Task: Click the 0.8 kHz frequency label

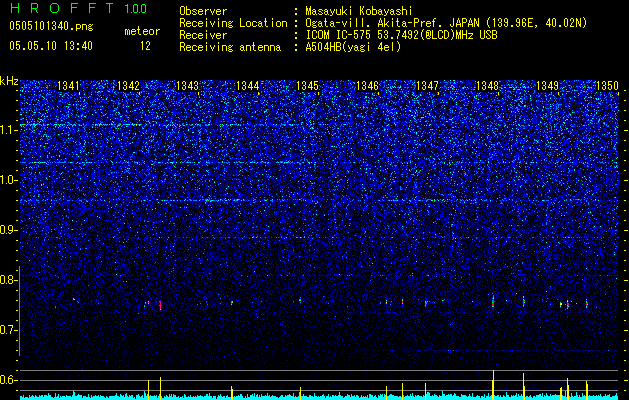Action: (9, 280)
